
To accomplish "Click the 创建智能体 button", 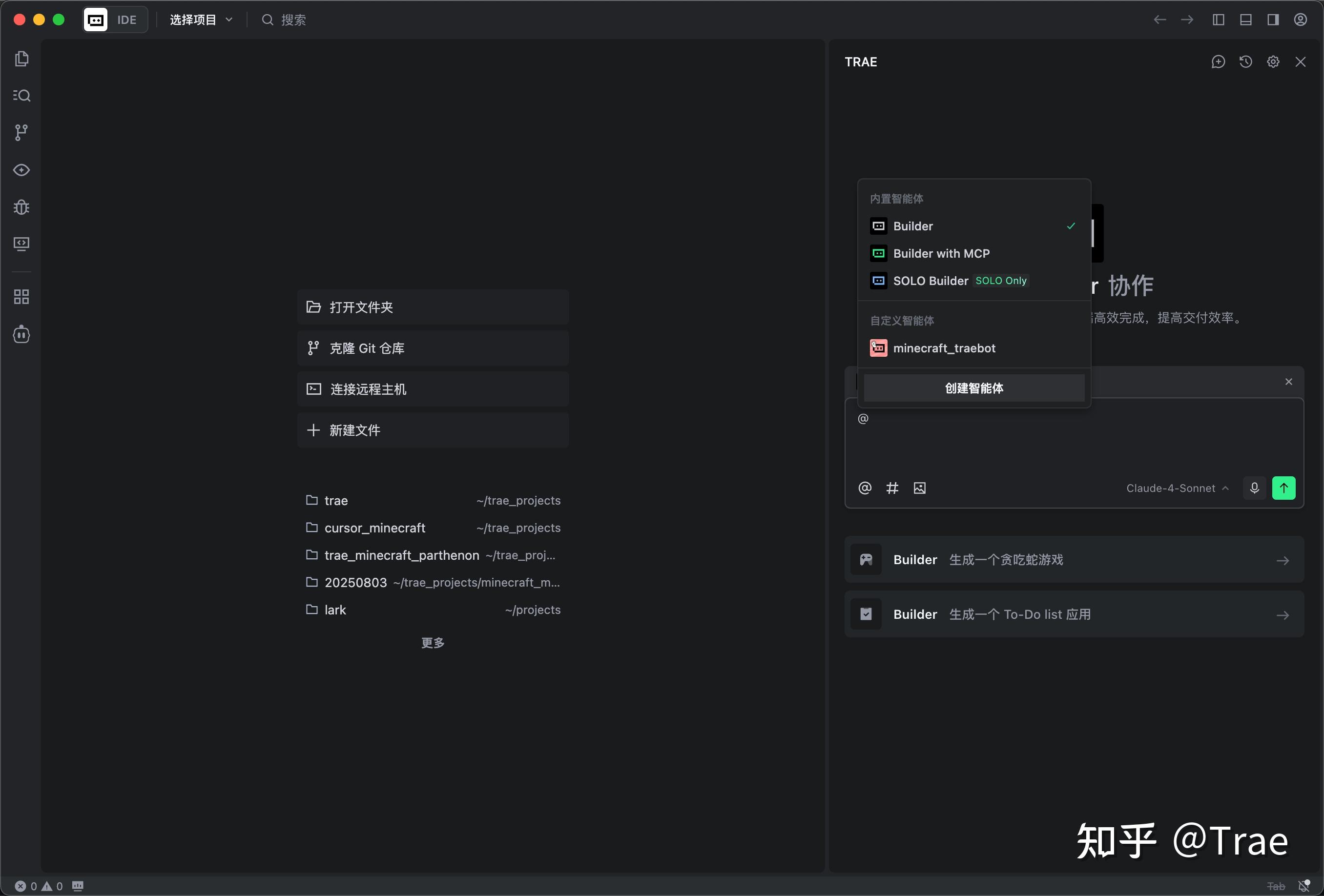I will point(973,388).
